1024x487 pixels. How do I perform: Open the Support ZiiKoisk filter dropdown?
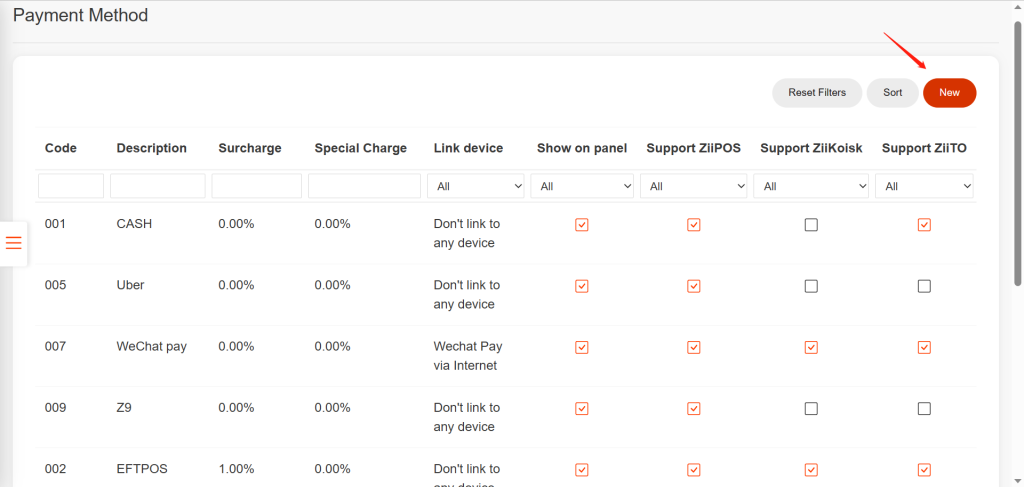tap(811, 186)
